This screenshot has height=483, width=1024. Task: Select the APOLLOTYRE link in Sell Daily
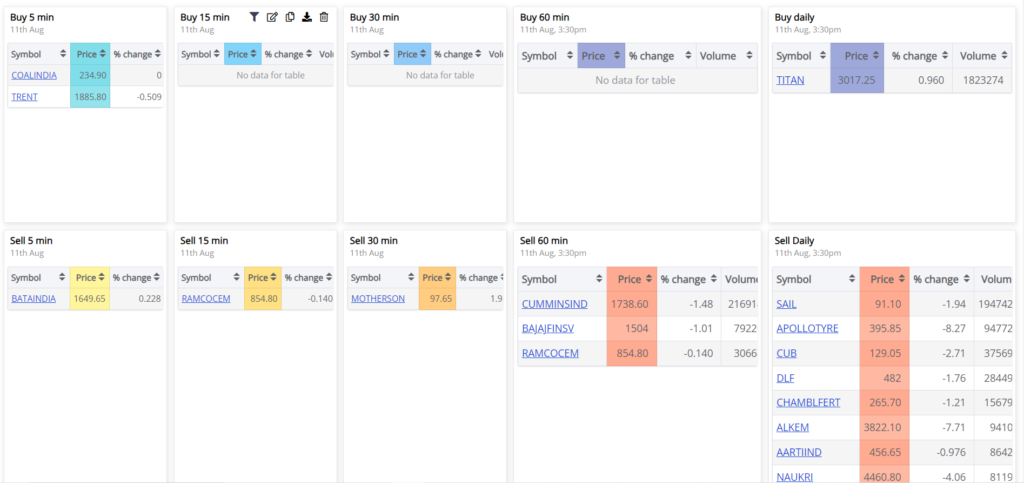(x=807, y=328)
